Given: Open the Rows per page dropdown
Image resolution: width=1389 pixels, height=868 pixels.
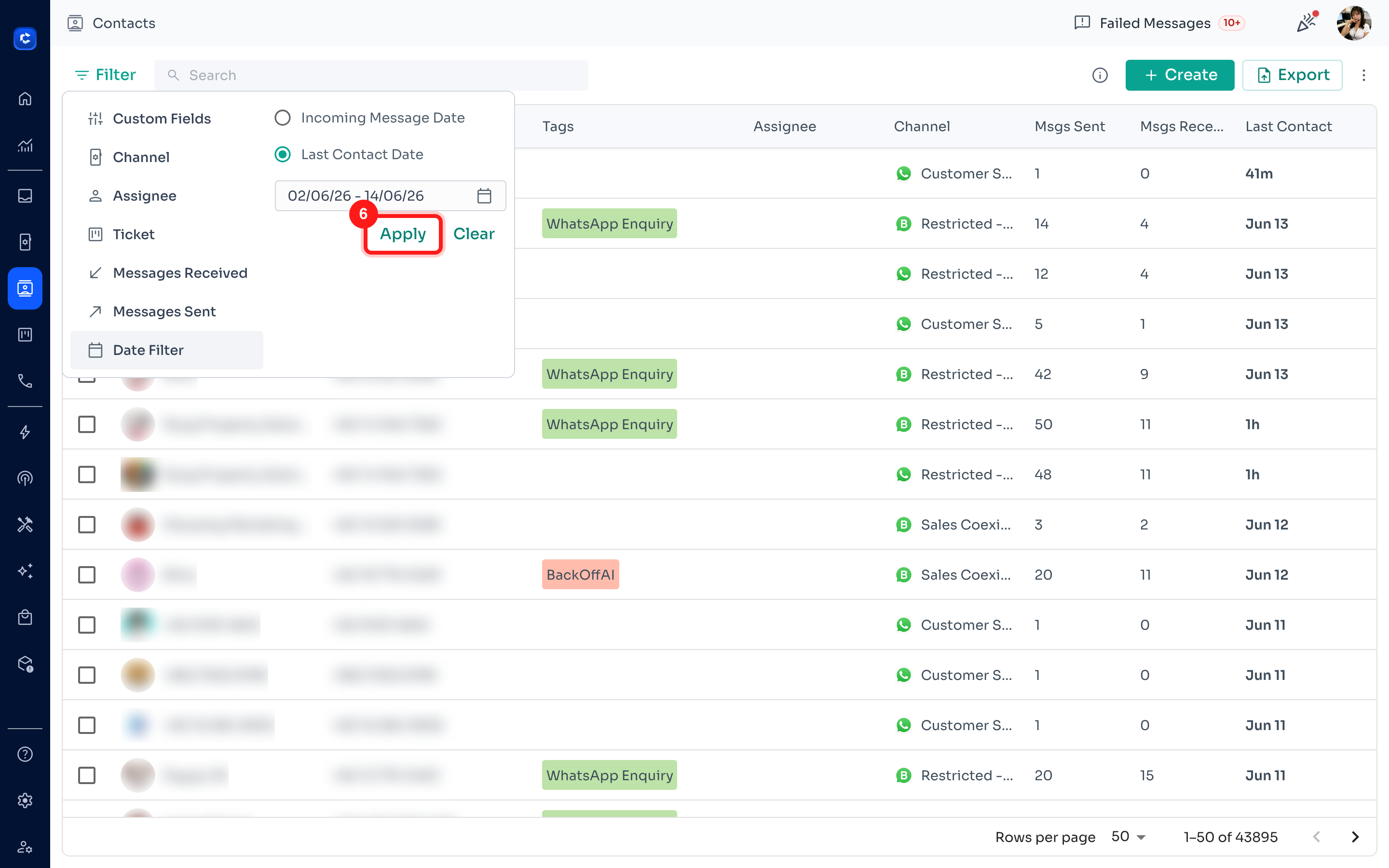Looking at the screenshot, I should [x=1129, y=837].
